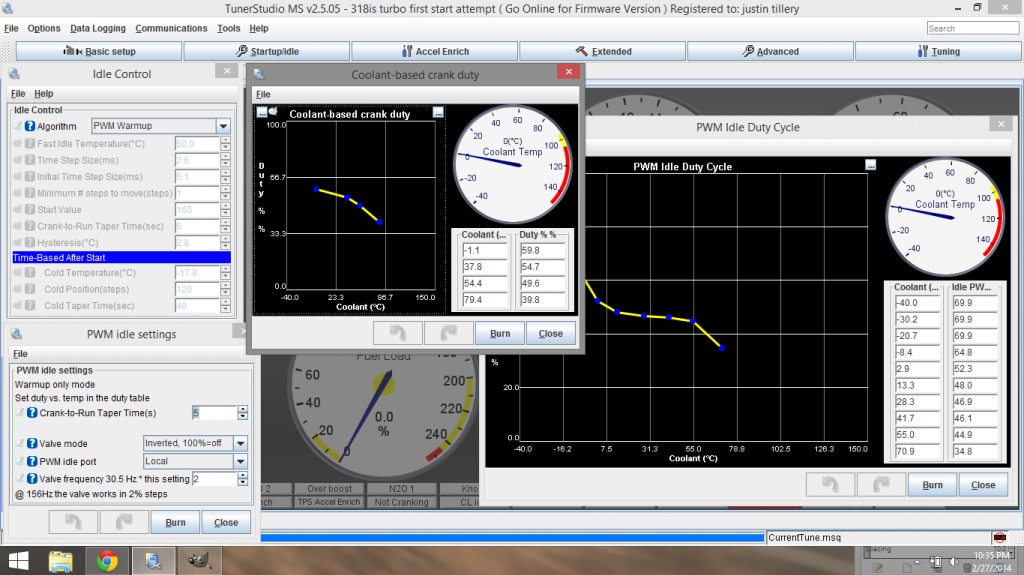1024x575 pixels.
Task: Open Windows Start button
Action: tap(18, 561)
